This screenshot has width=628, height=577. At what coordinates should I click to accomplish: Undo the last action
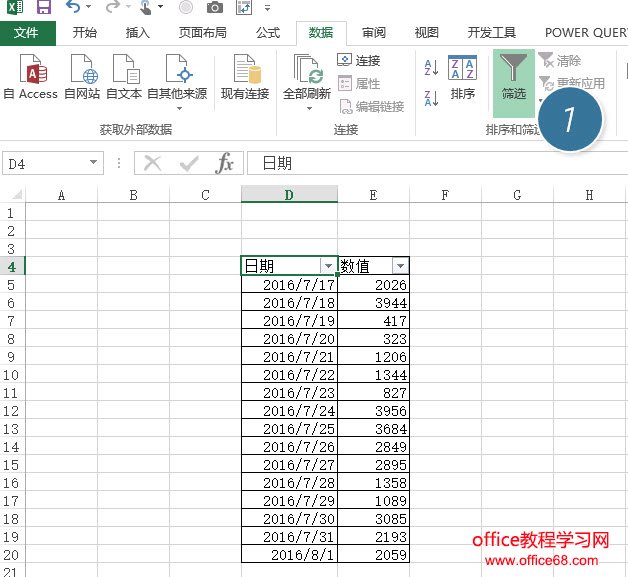tap(73, 7)
